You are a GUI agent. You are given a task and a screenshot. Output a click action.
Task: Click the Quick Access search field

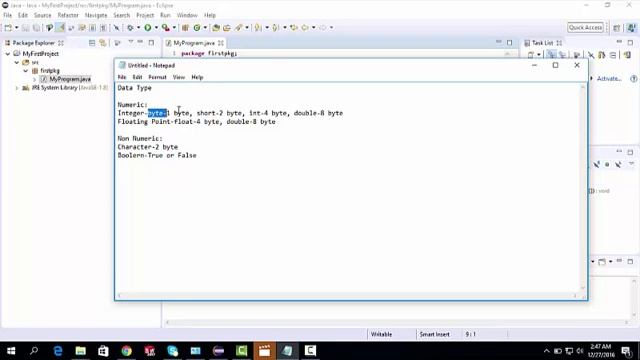[x=585, y=27]
